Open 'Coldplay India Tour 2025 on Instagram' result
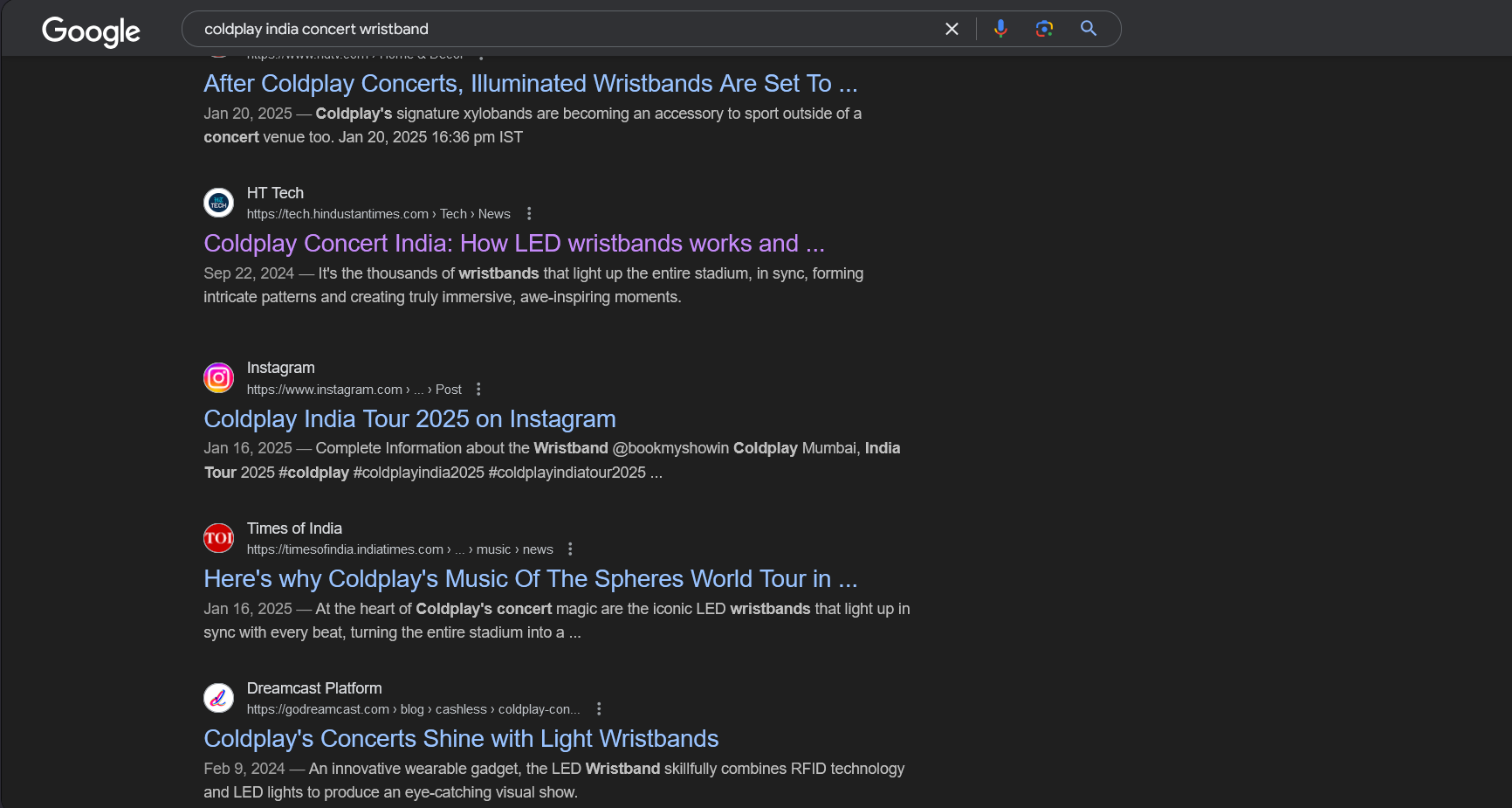The image size is (1512, 808). point(409,419)
